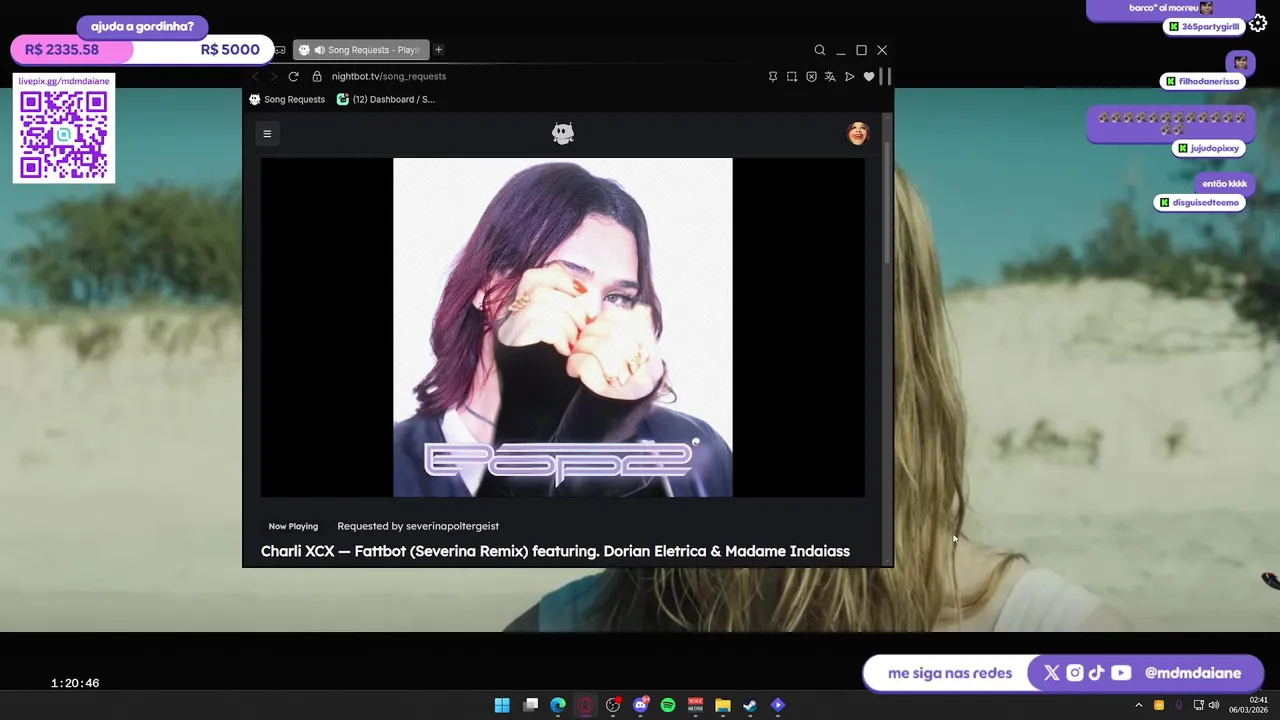Open Steam from taskbar
This screenshot has height=720, width=1280.
pyautogui.click(x=750, y=705)
